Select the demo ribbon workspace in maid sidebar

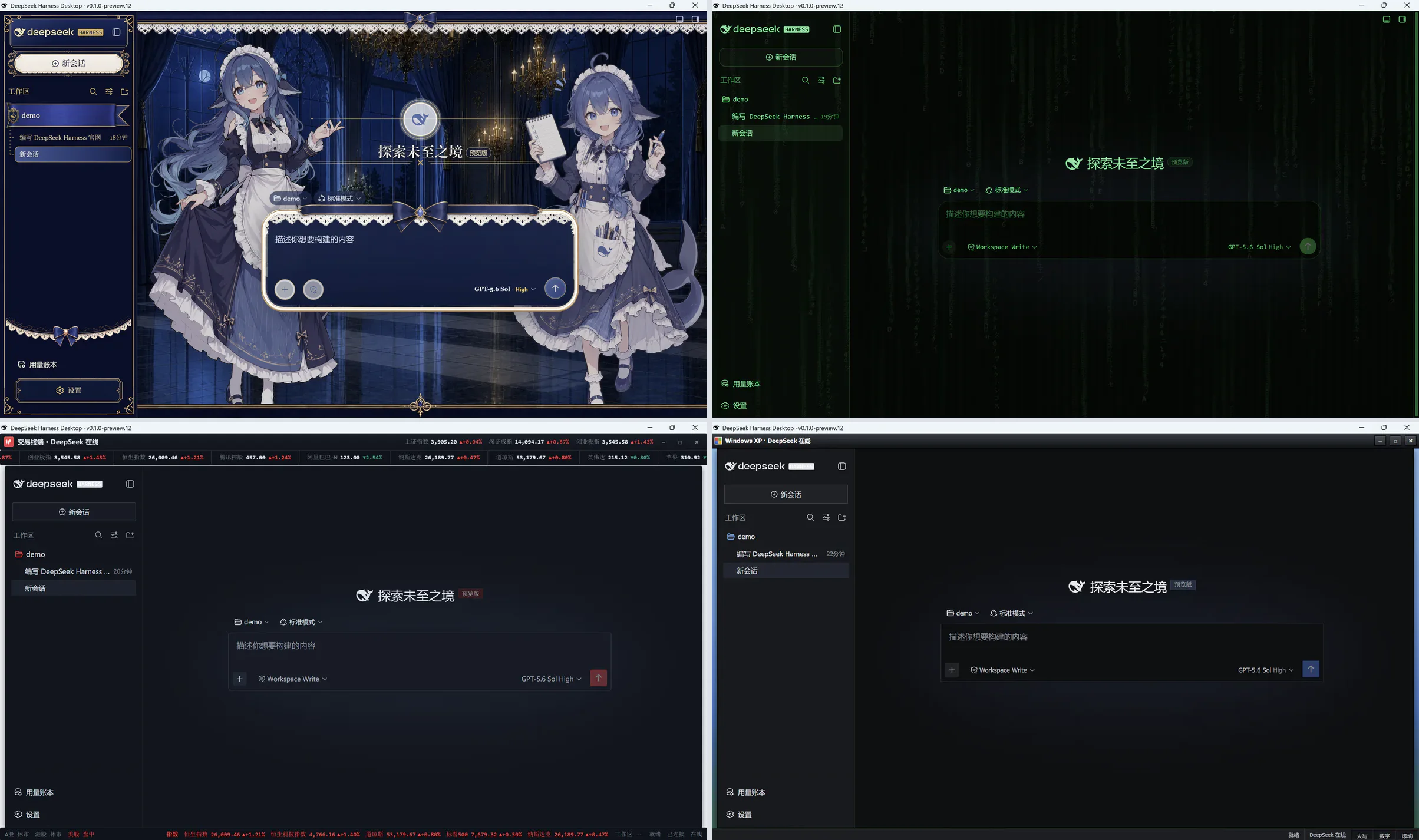[x=68, y=115]
